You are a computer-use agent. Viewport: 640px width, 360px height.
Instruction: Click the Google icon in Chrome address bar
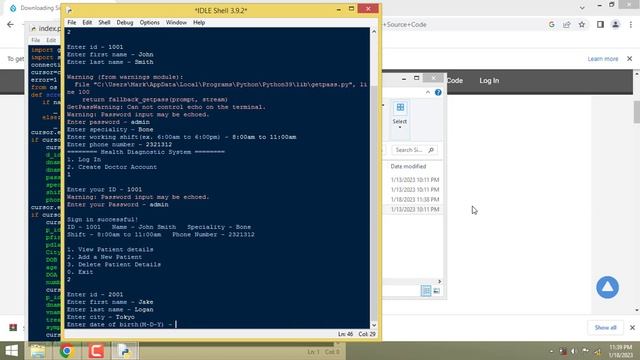pyautogui.click(x=551, y=24)
